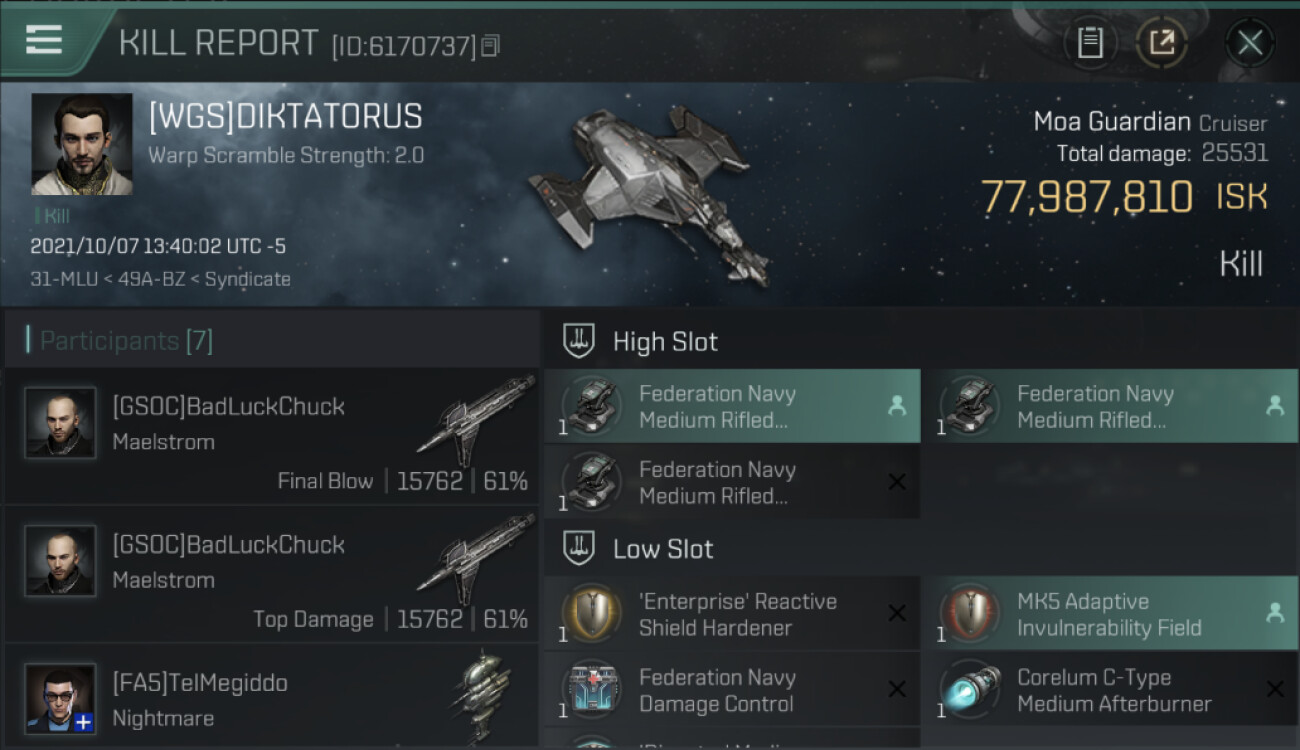The width and height of the screenshot is (1300, 750).
Task: Open the hamburger menu
Action: click(44, 40)
